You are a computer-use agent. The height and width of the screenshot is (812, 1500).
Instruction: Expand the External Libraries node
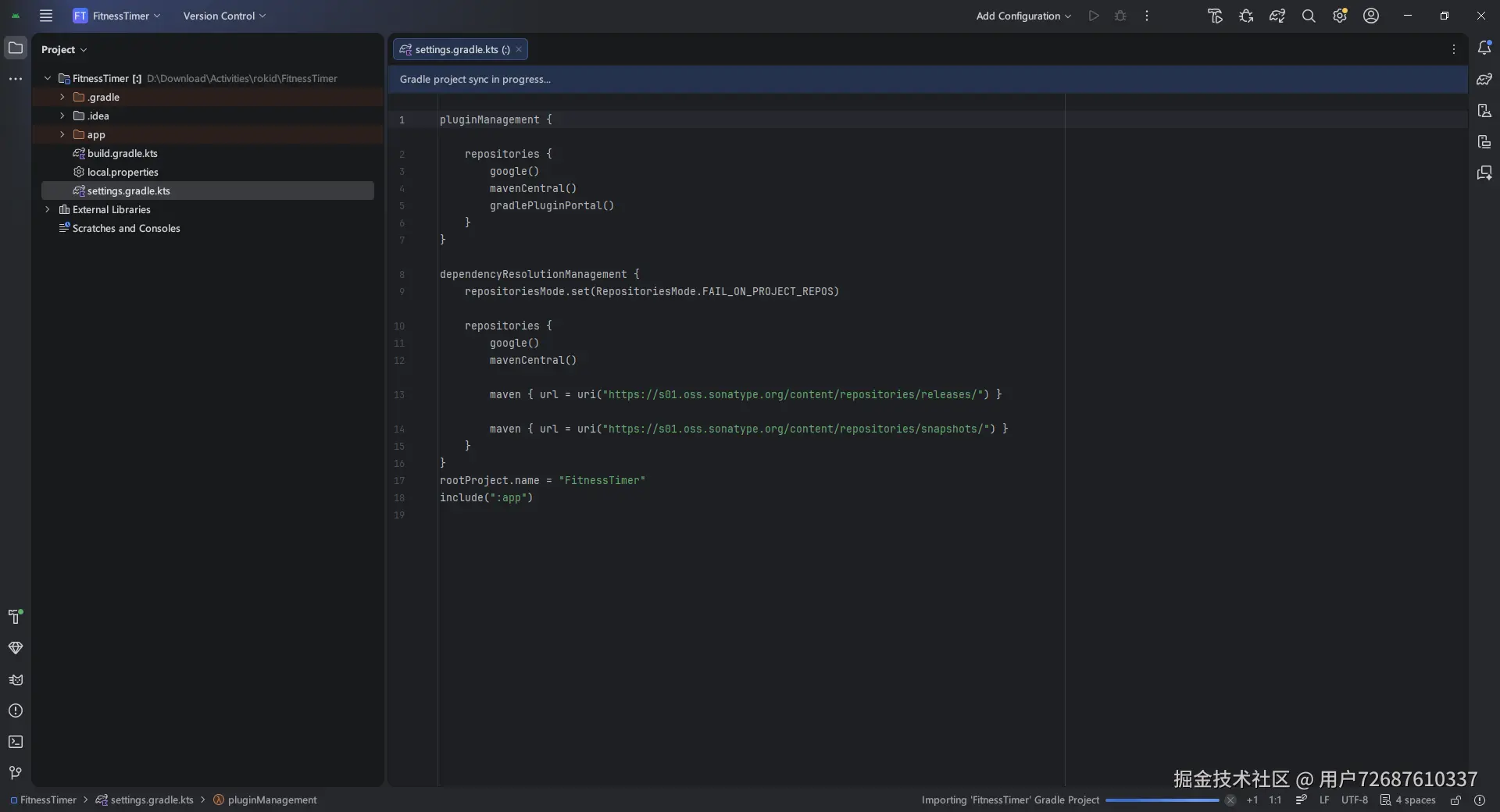click(48, 209)
